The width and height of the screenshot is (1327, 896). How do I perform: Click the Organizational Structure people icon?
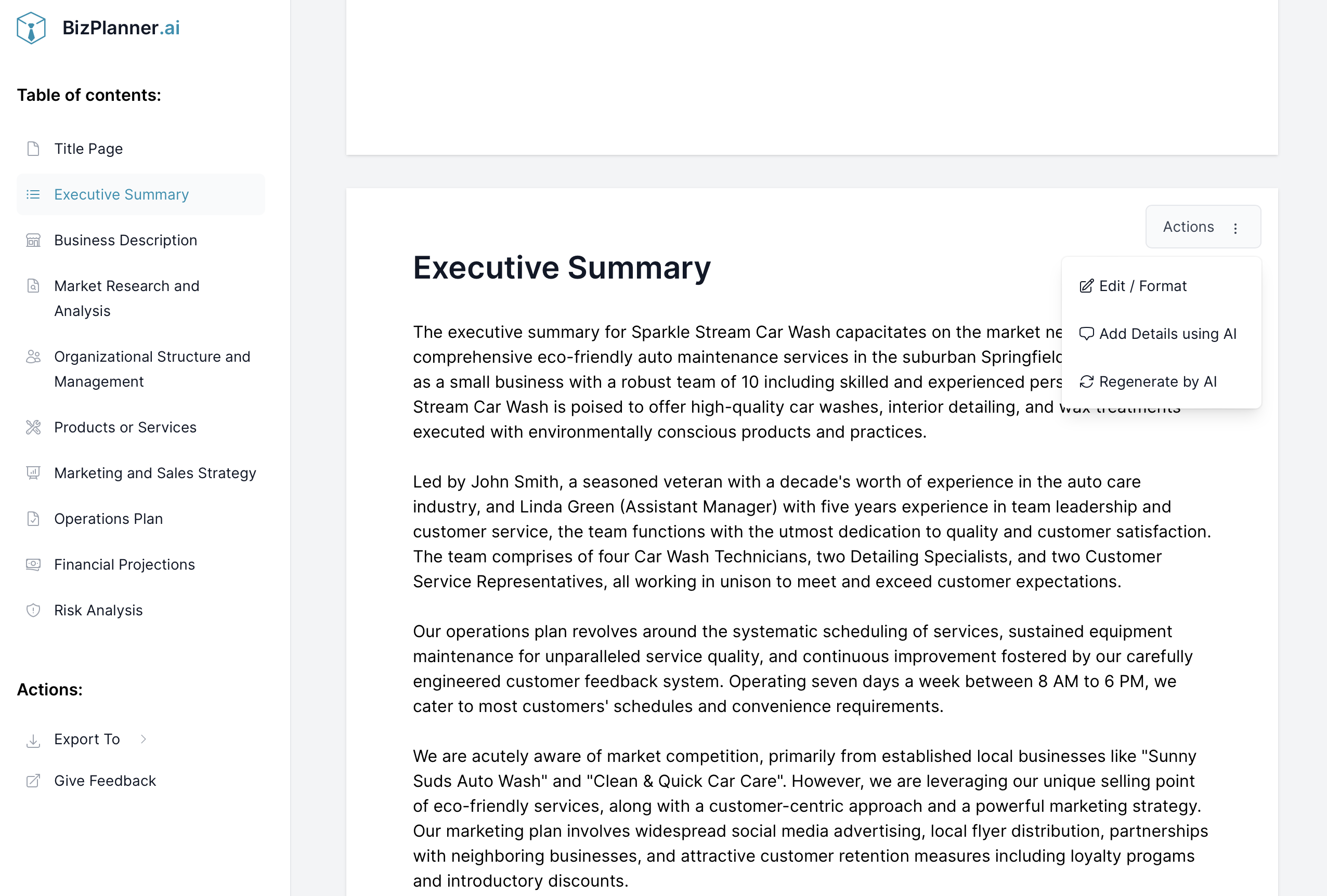(33, 357)
